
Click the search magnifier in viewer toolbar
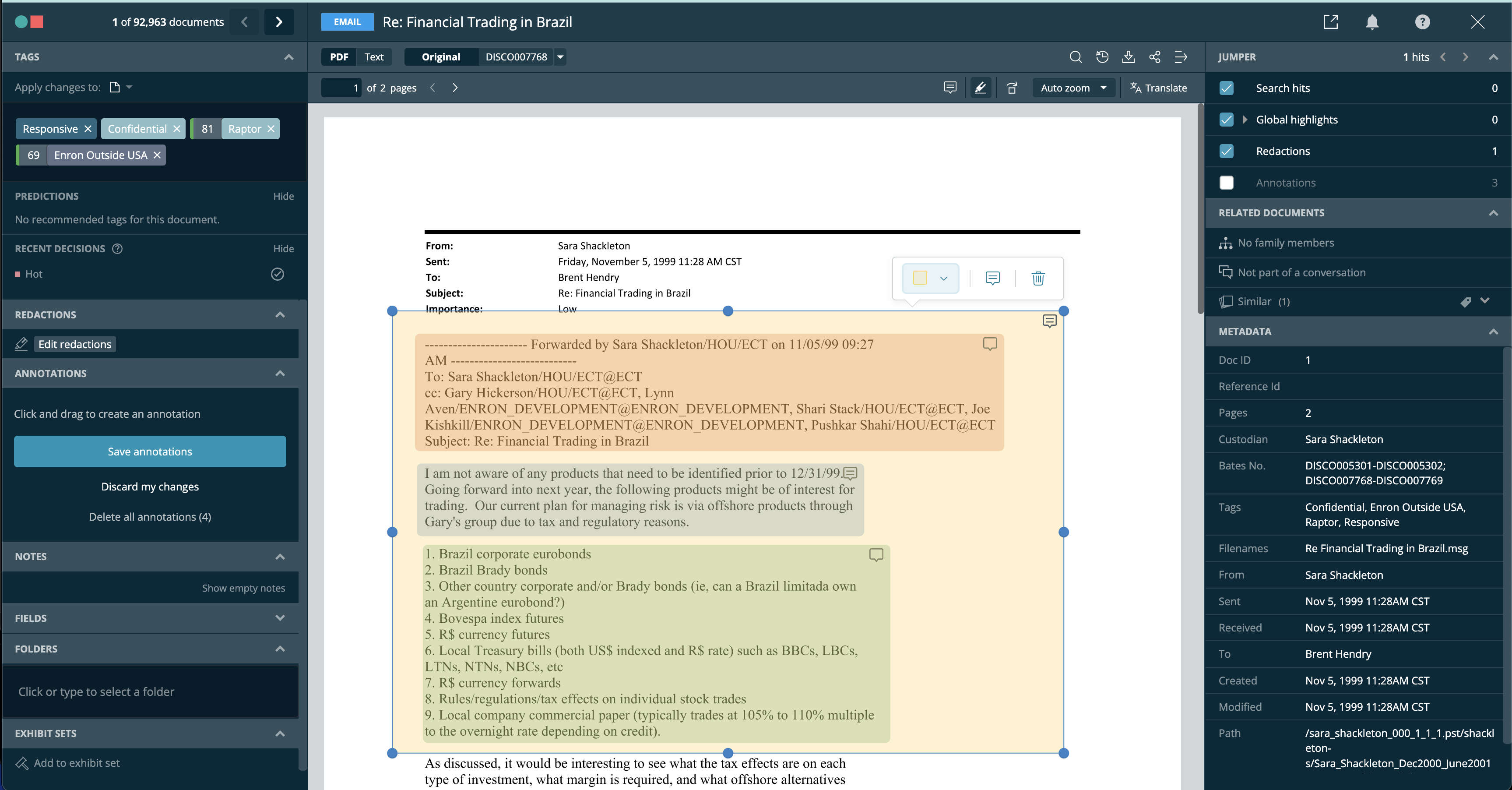click(1075, 57)
